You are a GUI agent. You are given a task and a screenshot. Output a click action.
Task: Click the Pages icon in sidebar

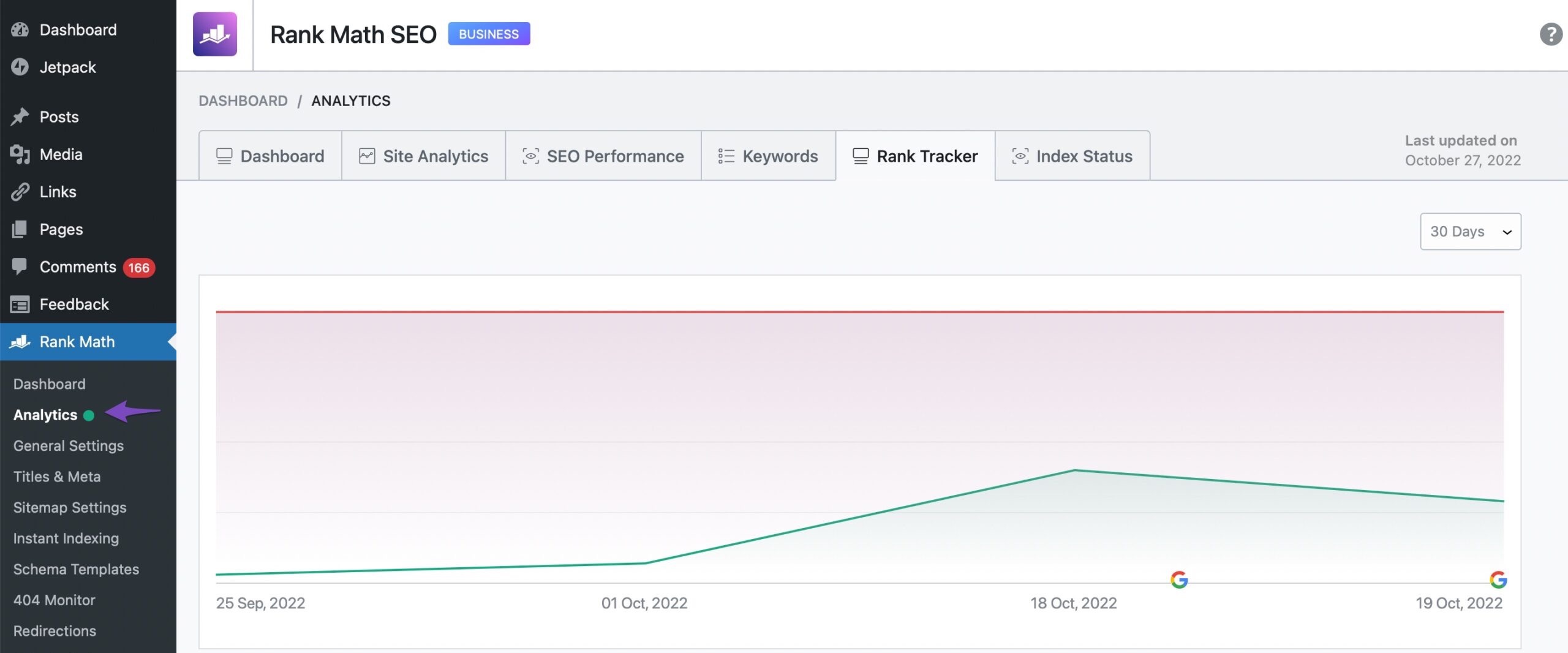coord(20,229)
